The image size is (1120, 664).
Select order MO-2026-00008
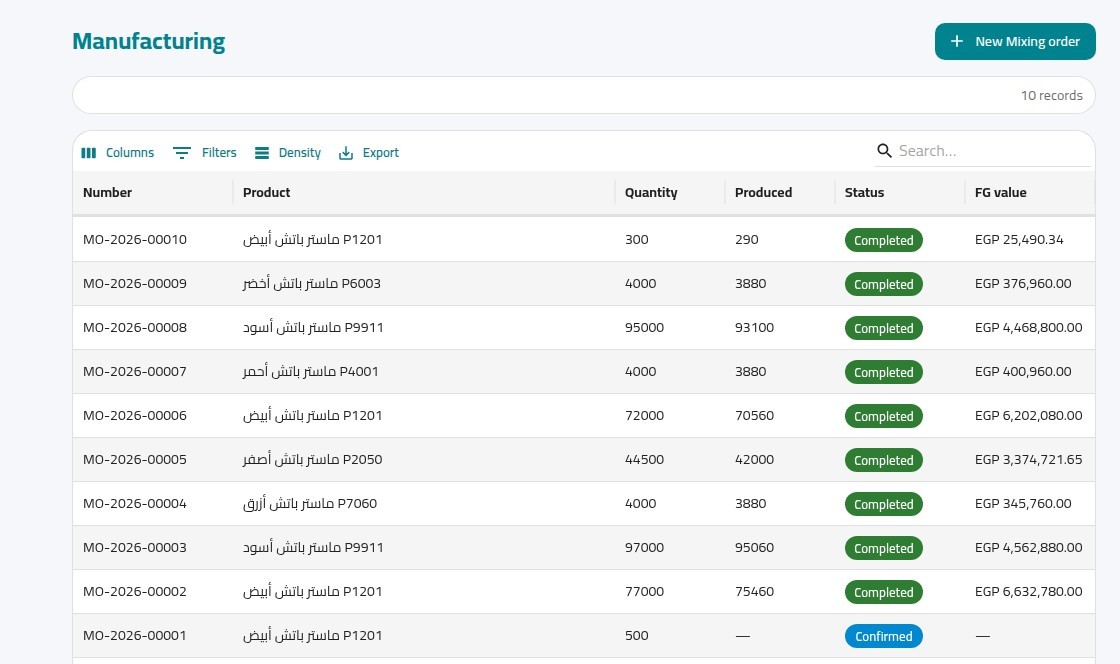click(x=135, y=328)
